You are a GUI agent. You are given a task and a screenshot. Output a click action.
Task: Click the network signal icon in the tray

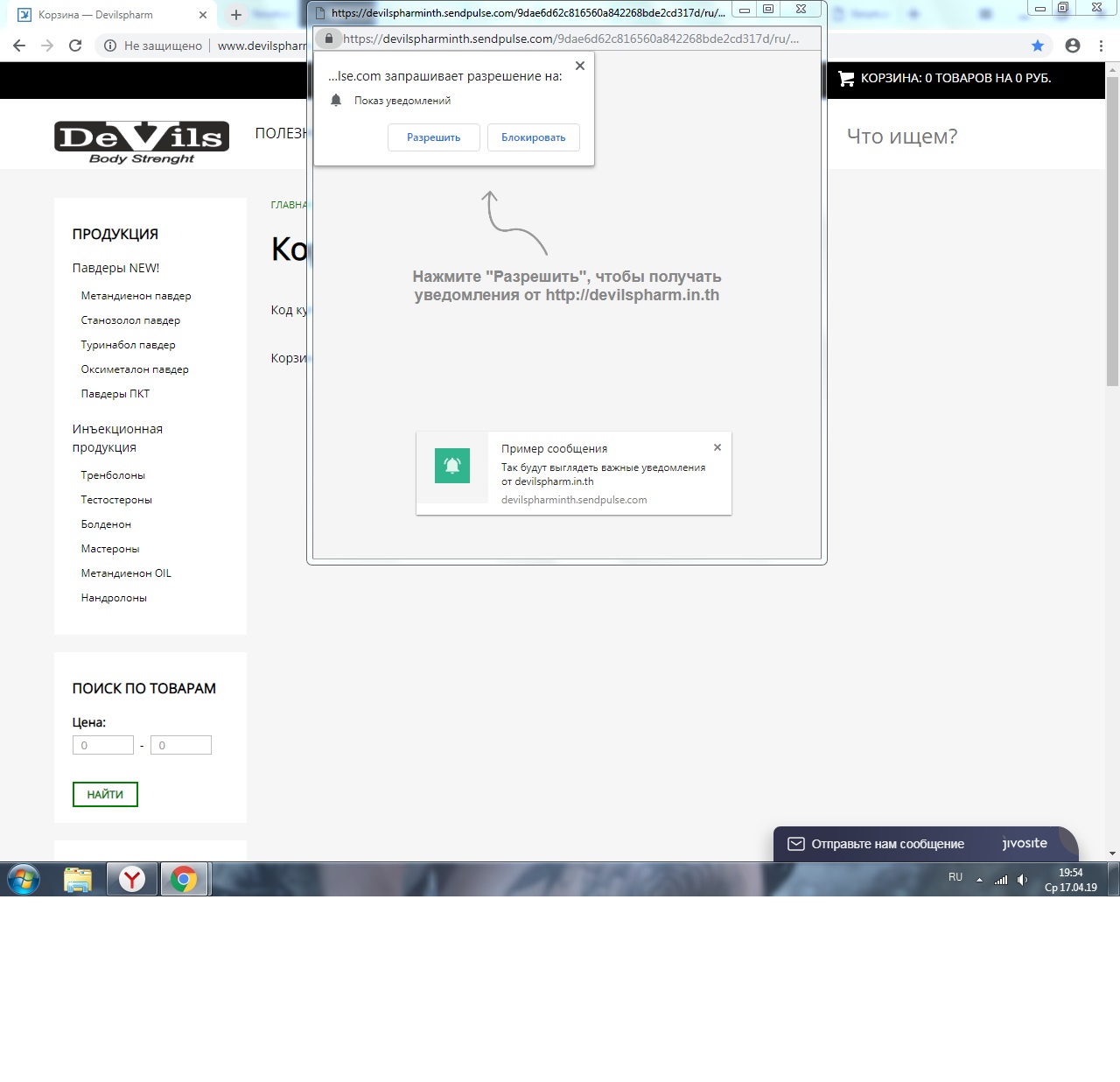[1001, 880]
